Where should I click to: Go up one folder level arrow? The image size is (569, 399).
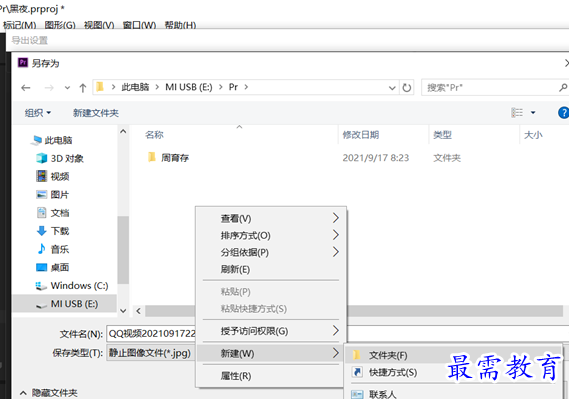click(83, 88)
